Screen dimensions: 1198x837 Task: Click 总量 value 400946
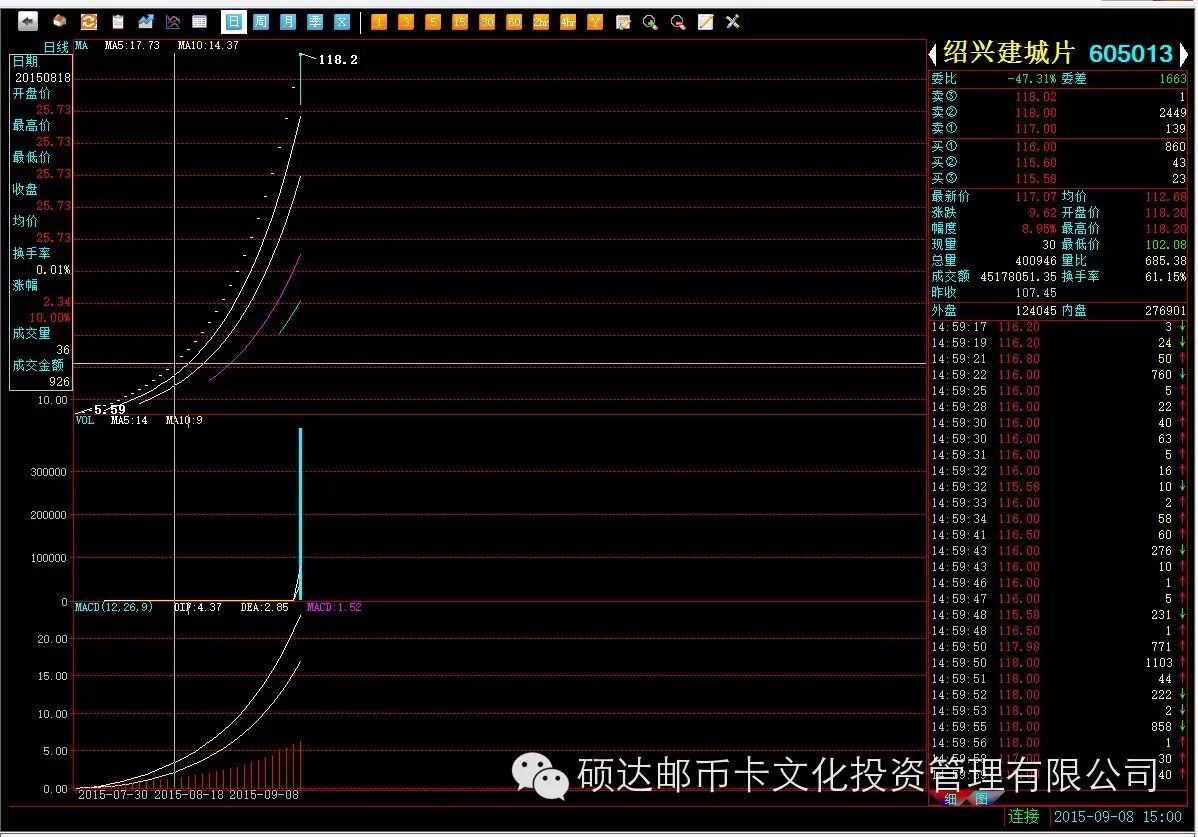click(1035, 261)
